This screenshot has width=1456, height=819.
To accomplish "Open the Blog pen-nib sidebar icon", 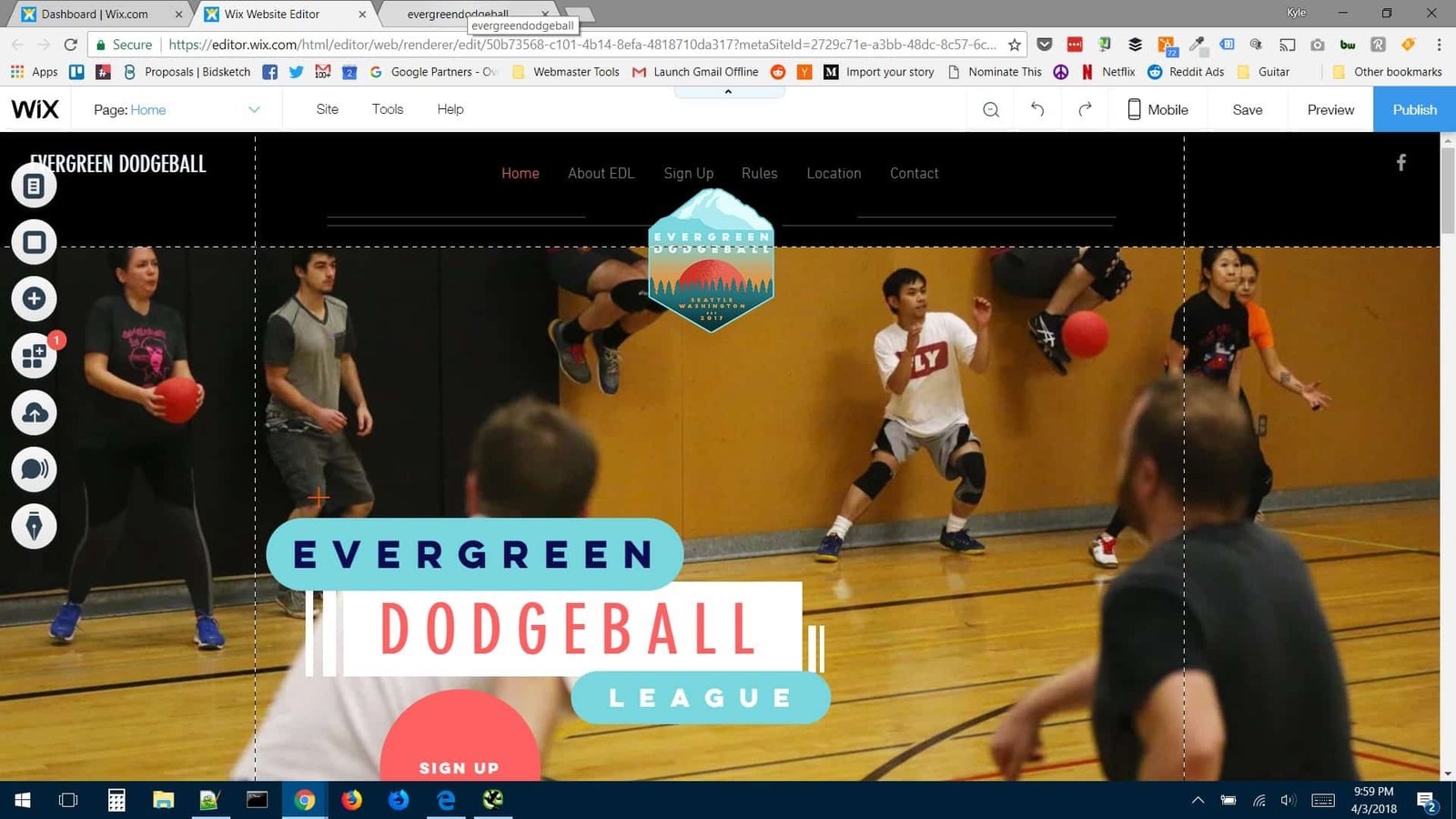I will pos(34,526).
